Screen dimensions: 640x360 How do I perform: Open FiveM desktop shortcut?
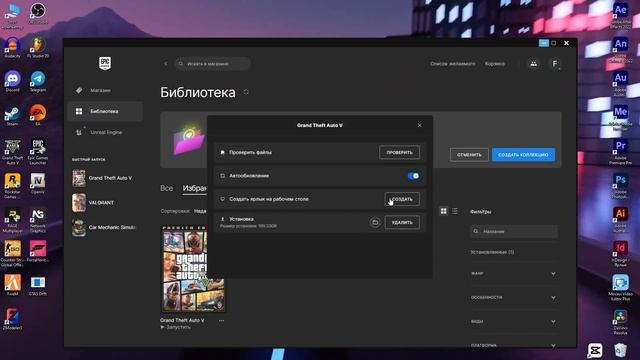tap(12, 285)
